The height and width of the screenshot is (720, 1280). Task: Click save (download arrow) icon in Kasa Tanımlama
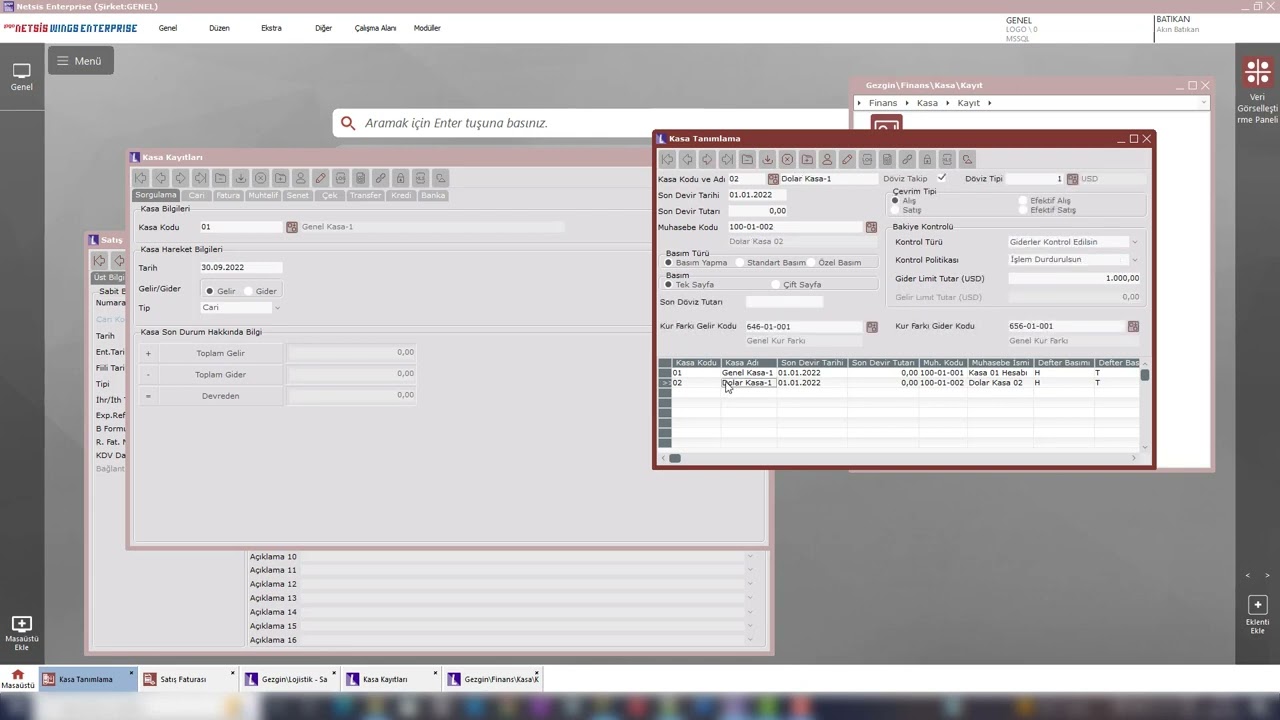tap(767, 159)
